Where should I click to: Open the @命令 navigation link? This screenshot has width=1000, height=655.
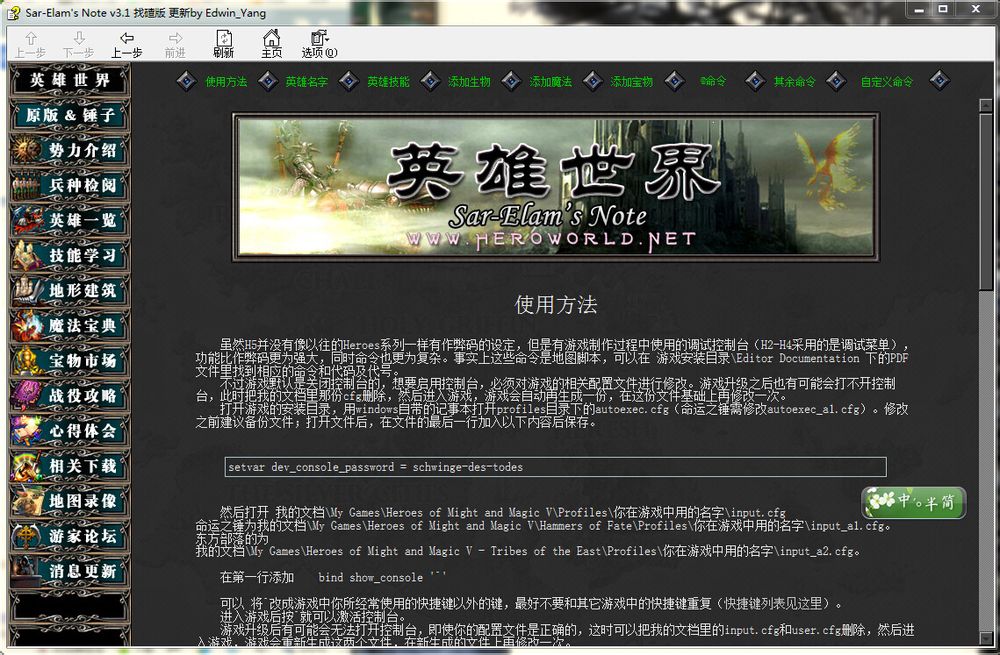[x=712, y=81]
